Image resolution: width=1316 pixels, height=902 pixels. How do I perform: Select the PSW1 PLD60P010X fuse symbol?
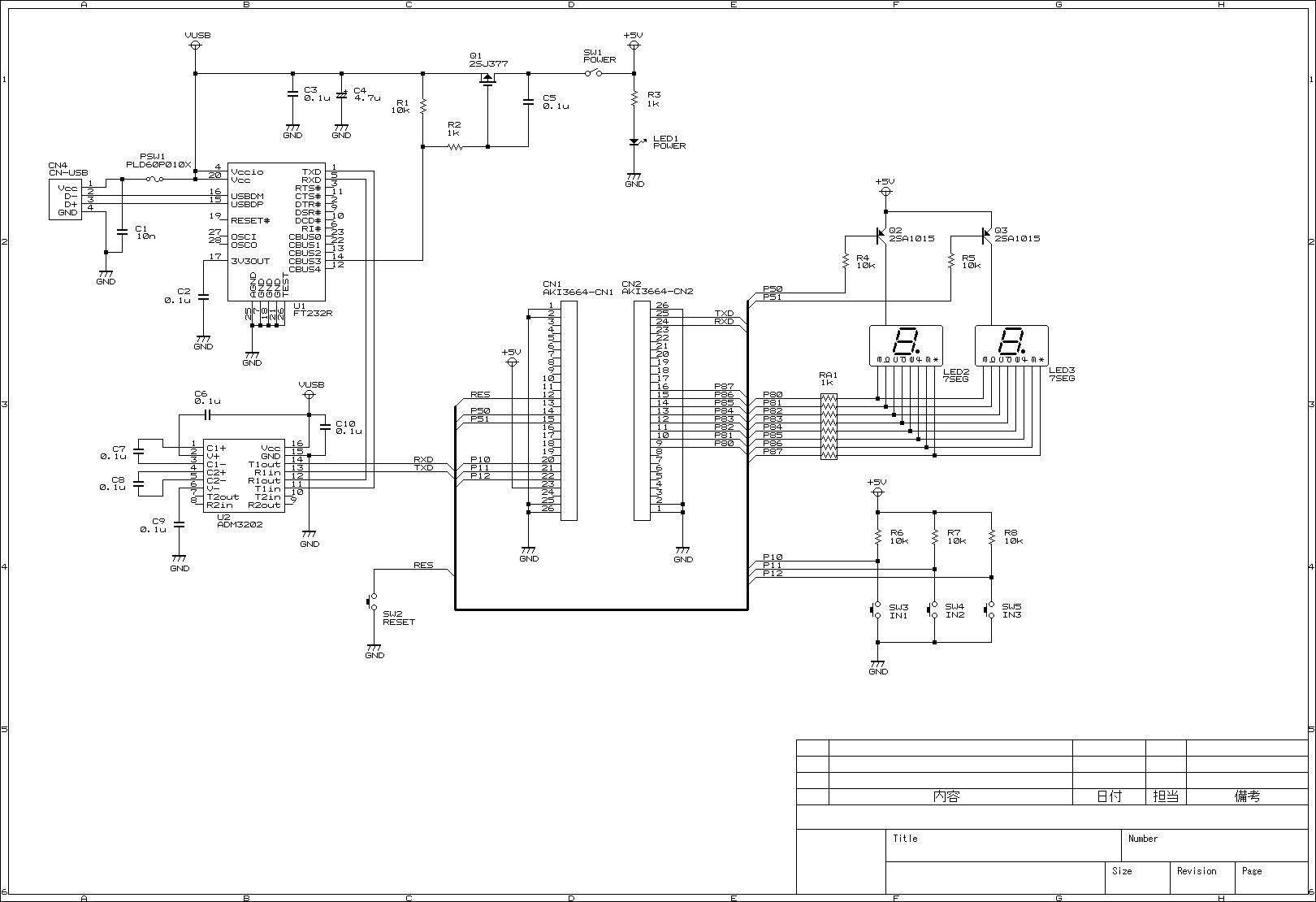click(152, 180)
